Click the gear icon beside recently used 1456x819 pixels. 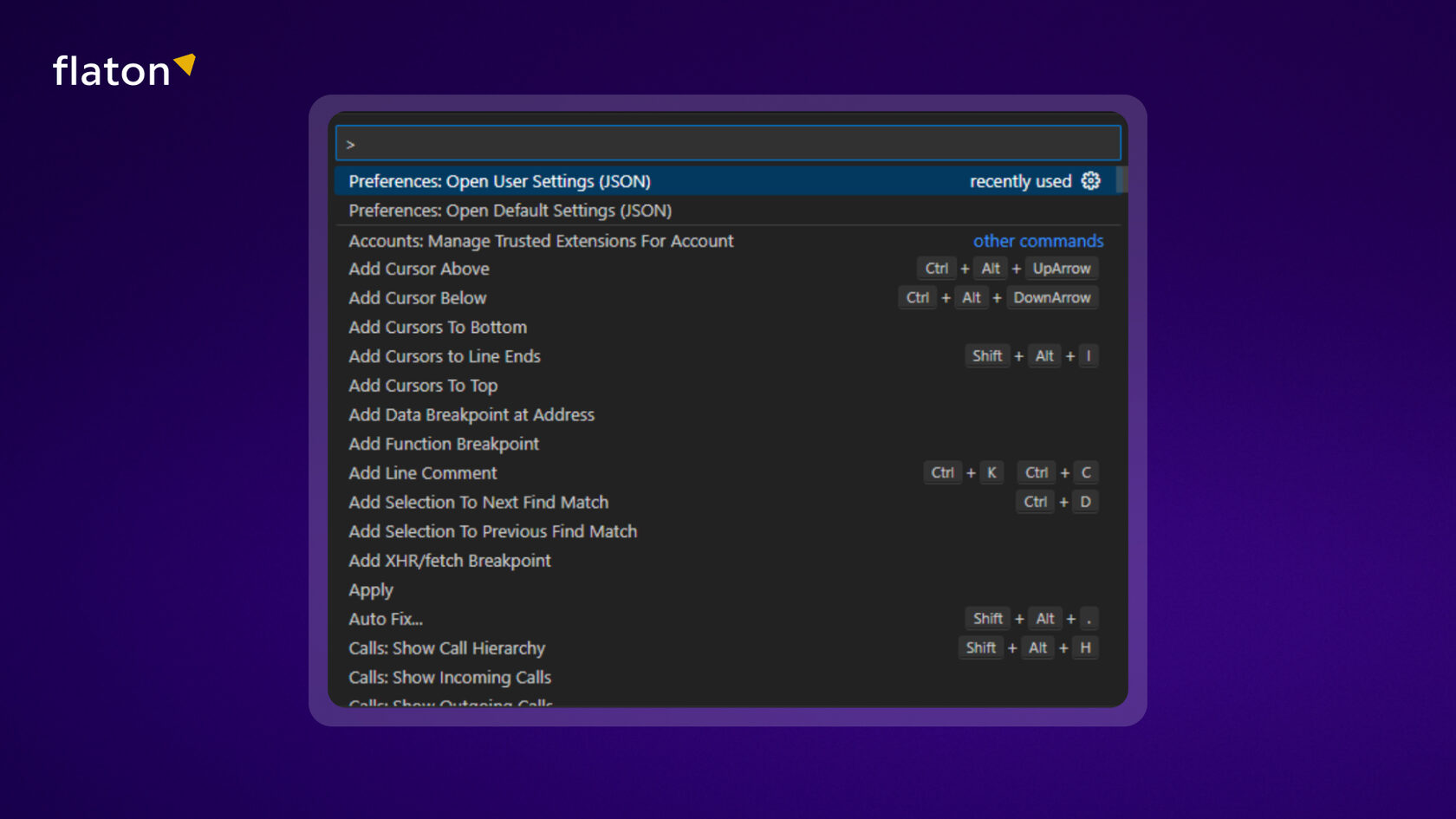1090,180
